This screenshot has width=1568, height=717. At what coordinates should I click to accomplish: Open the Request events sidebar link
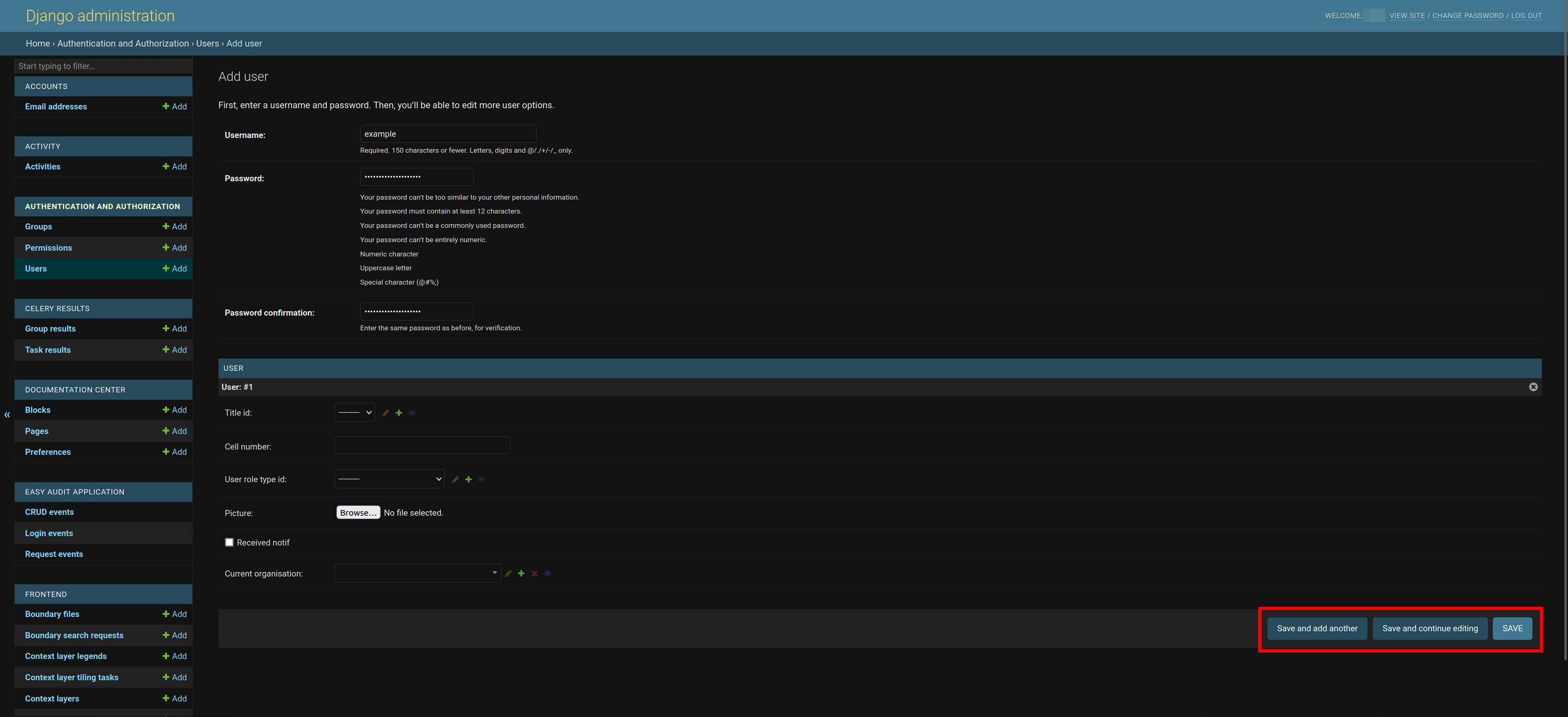pyautogui.click(x=54, y=554)
